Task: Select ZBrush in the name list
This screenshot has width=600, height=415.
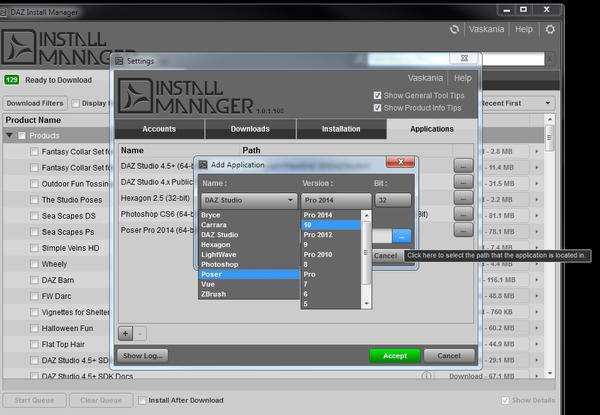Action: (x=249, y=294)
